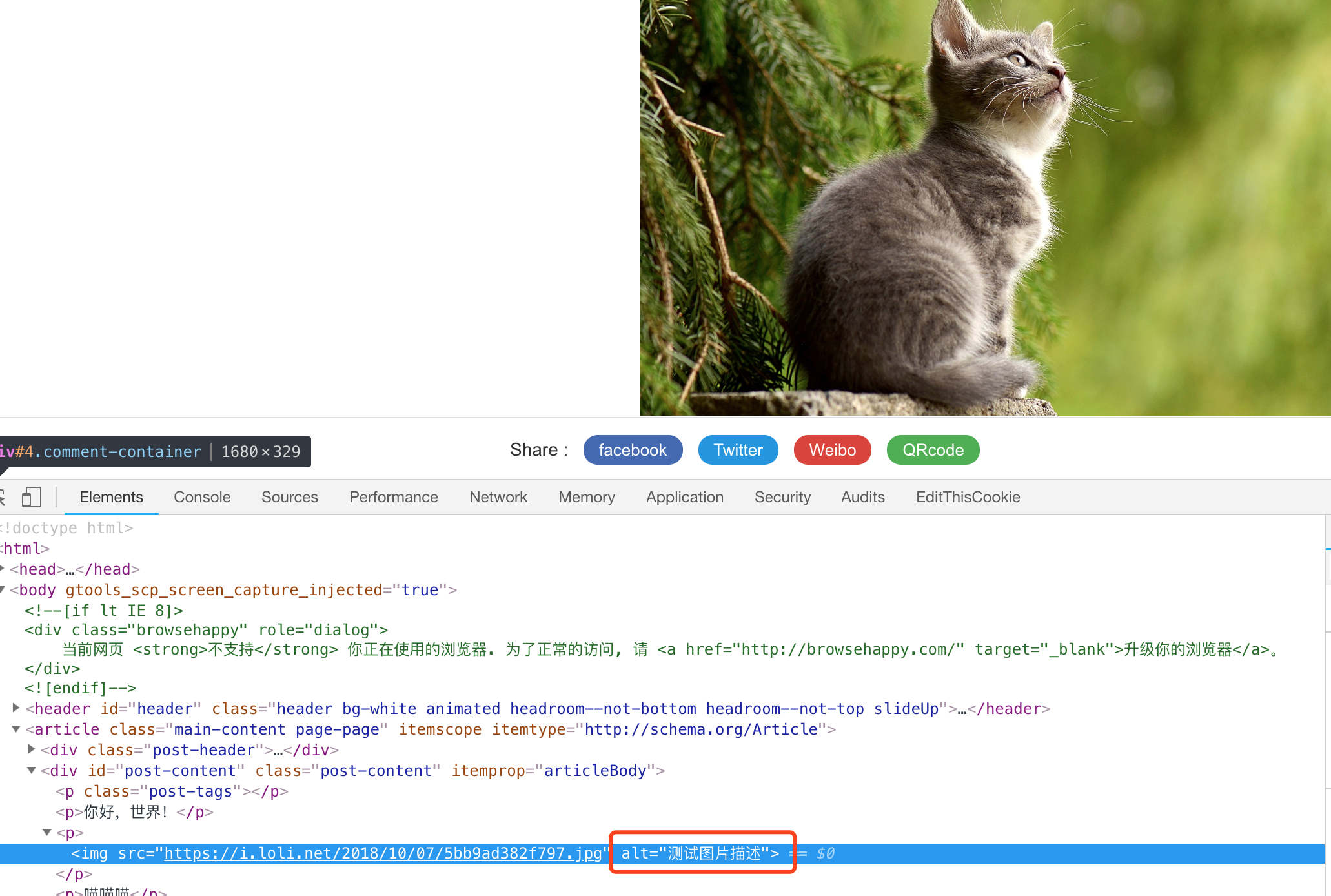Switch to the Console tab
The image size is (1331, 896).
(x=202, y=497)
